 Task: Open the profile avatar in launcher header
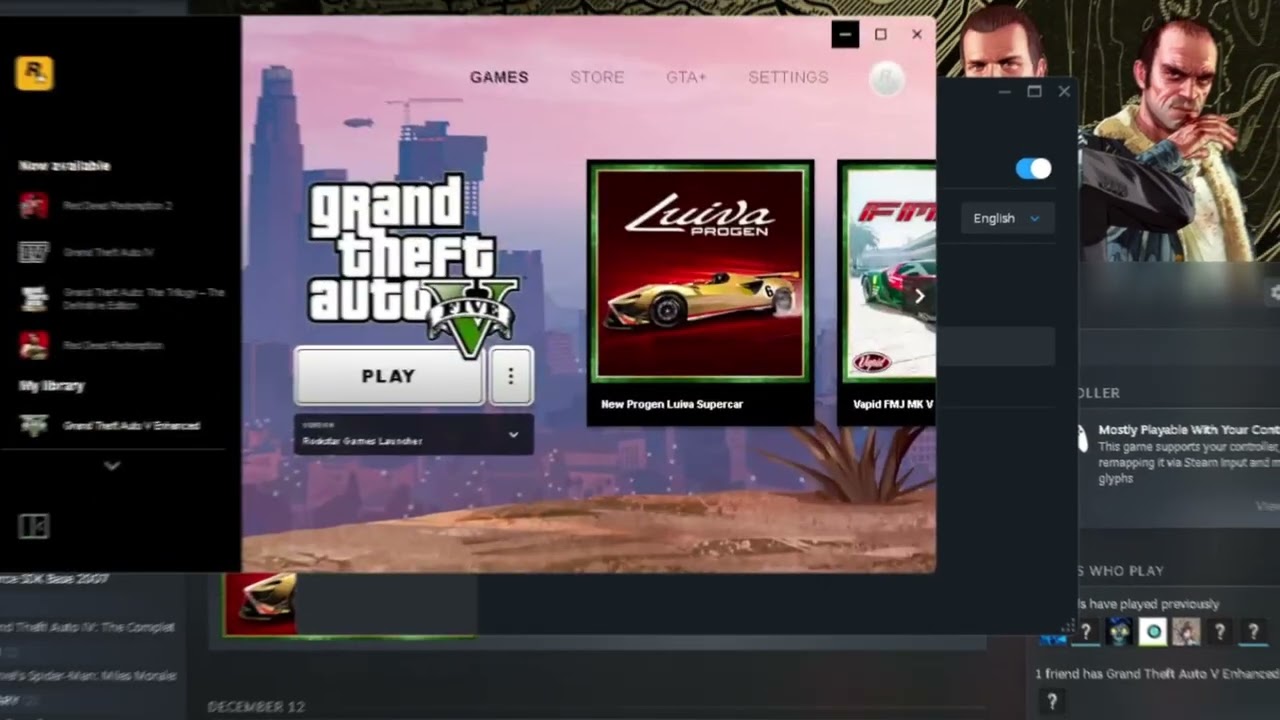886,79
